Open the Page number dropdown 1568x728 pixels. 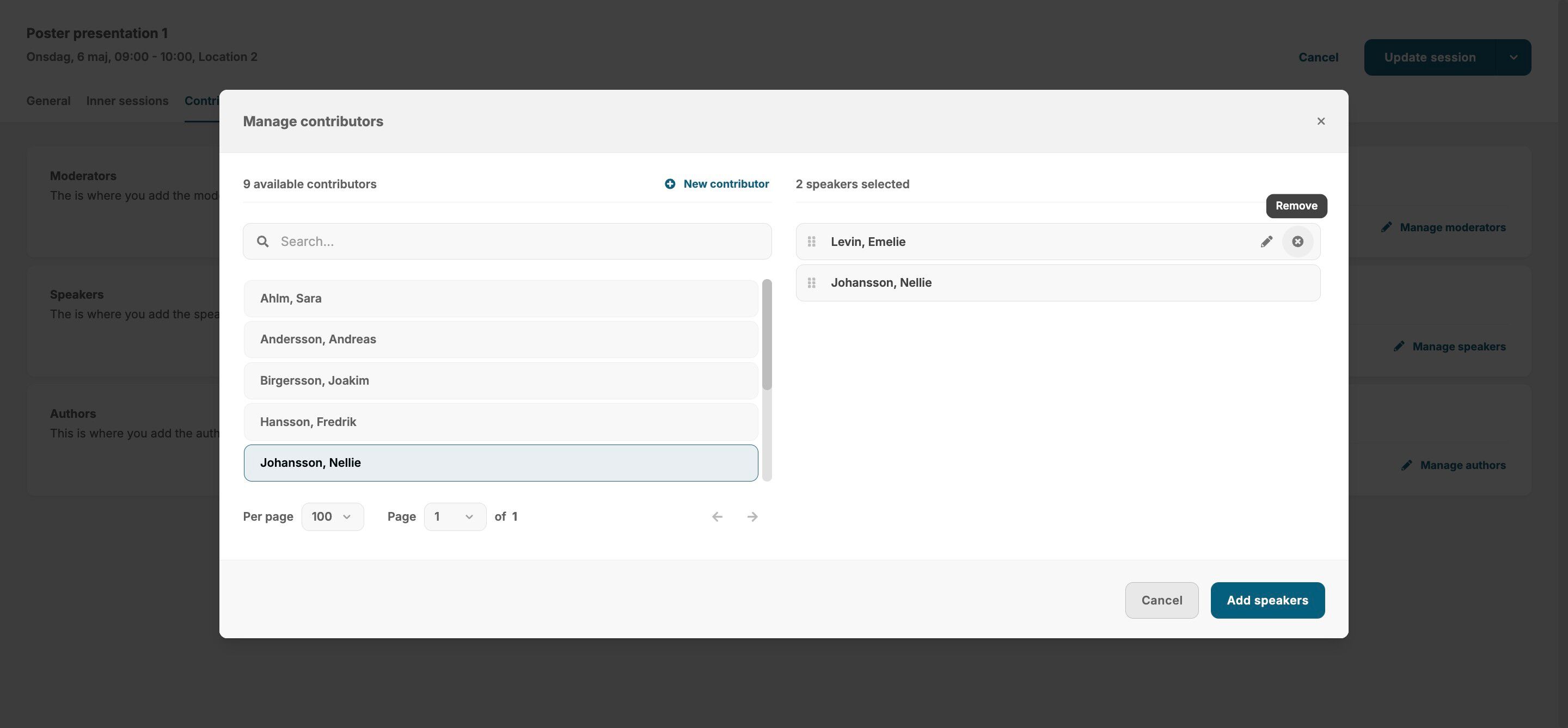pos(455,516)
